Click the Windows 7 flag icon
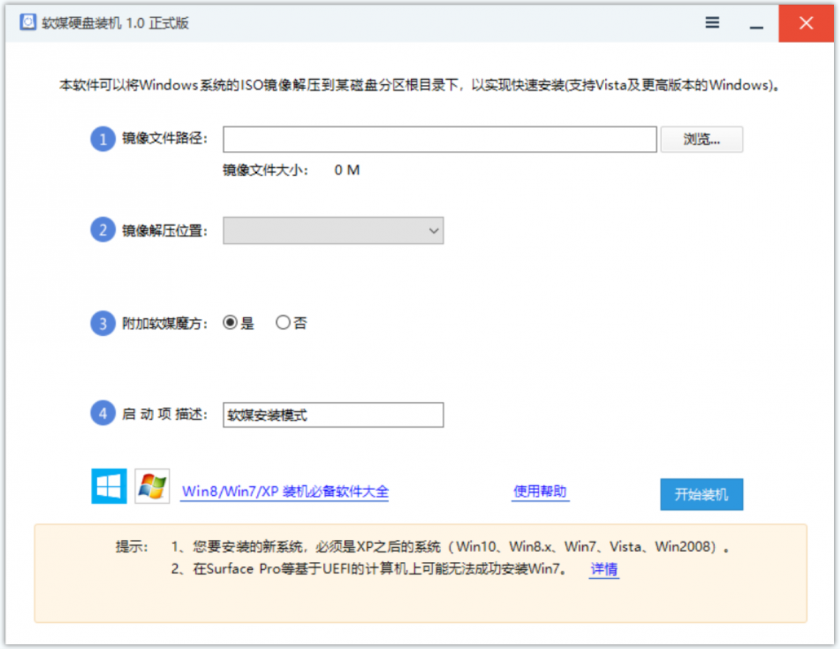This screenshot has width=840, height=649. tap(152, 487)
